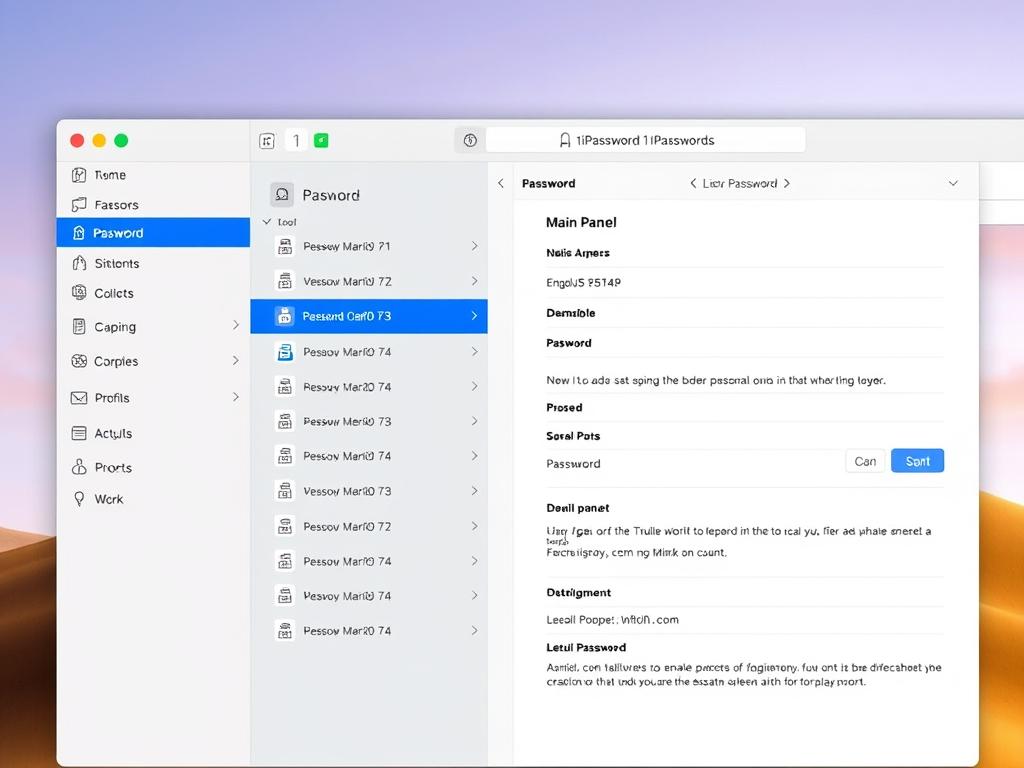Click the green toolbar icon
The height and width of the screenshot is (768, 1024).
pos(321,140)
